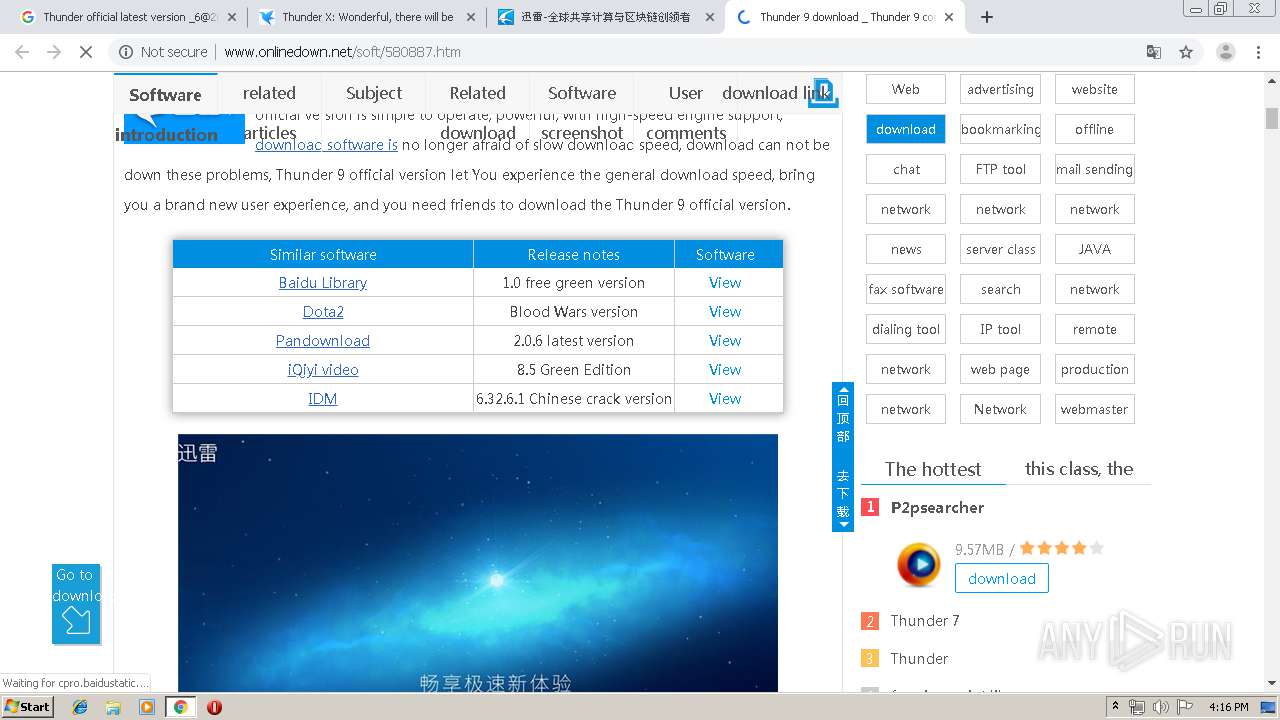The height and width of the screenshot is (720, 1280).
Task: Select the Web category tag
Action: pyautogui.click(x=906, y=89)
